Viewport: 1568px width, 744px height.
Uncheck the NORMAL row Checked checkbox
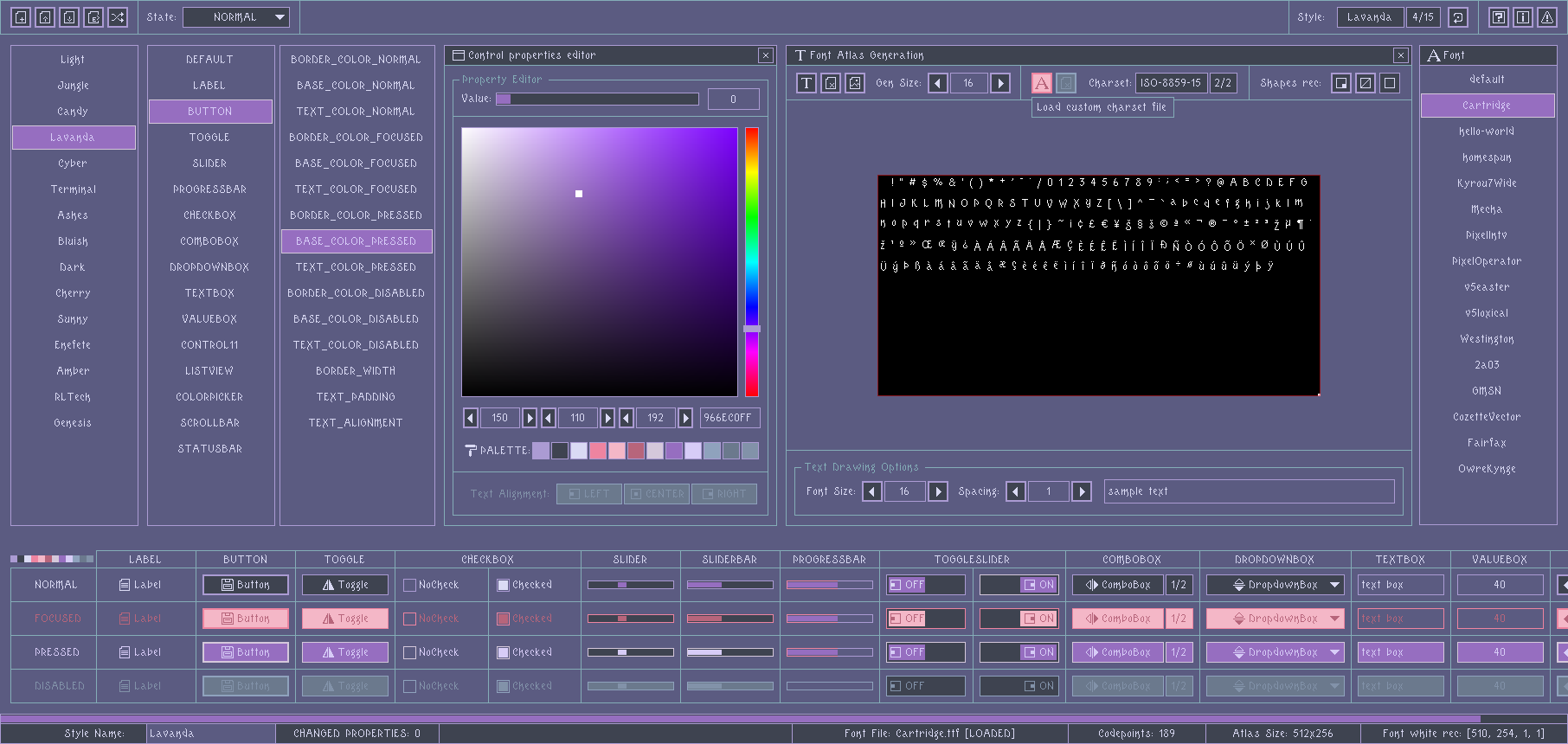504,586
